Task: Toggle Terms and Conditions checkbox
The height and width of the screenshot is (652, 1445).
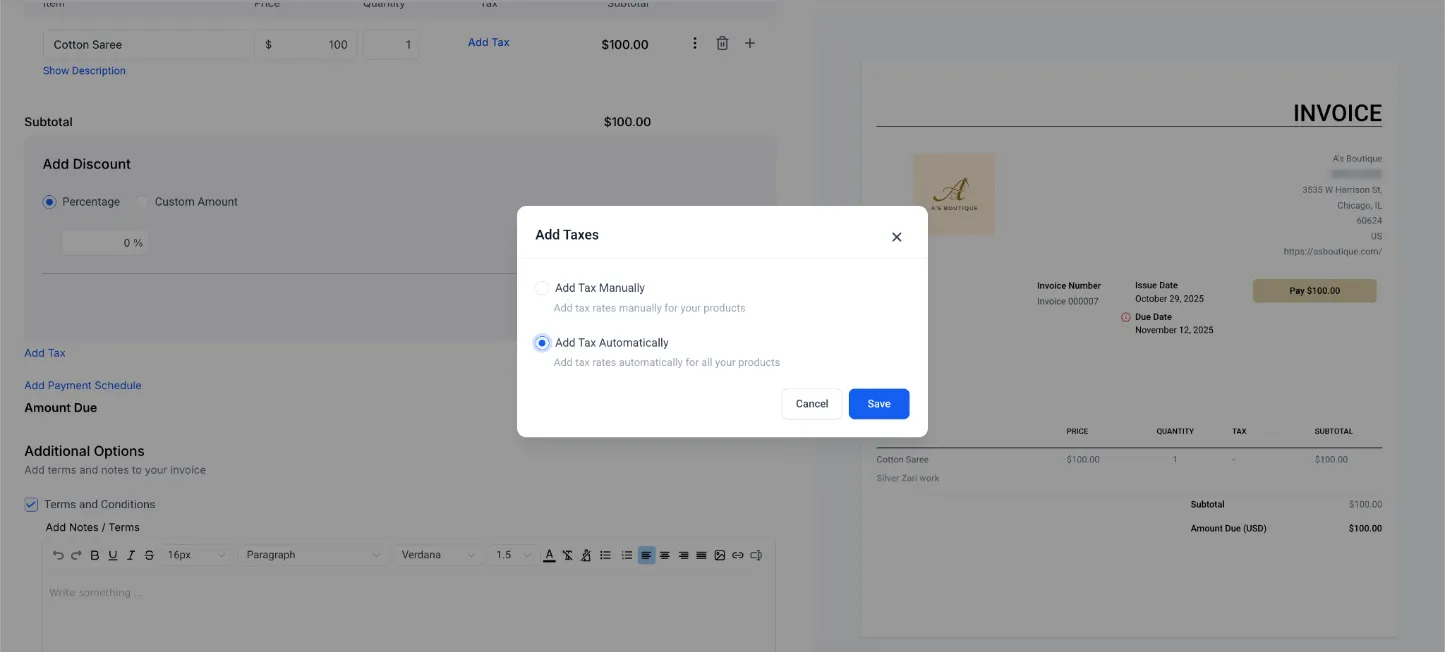Action: 31,505
